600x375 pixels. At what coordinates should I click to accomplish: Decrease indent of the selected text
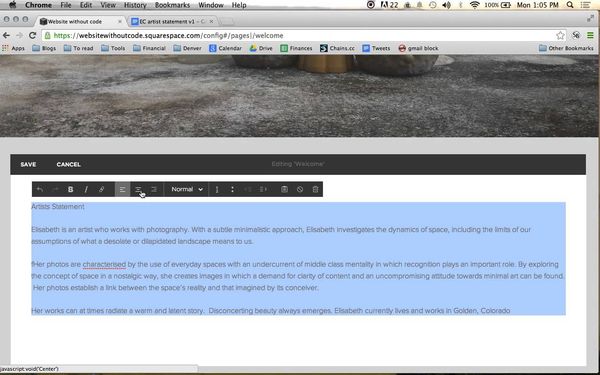[x=248, y=189]
